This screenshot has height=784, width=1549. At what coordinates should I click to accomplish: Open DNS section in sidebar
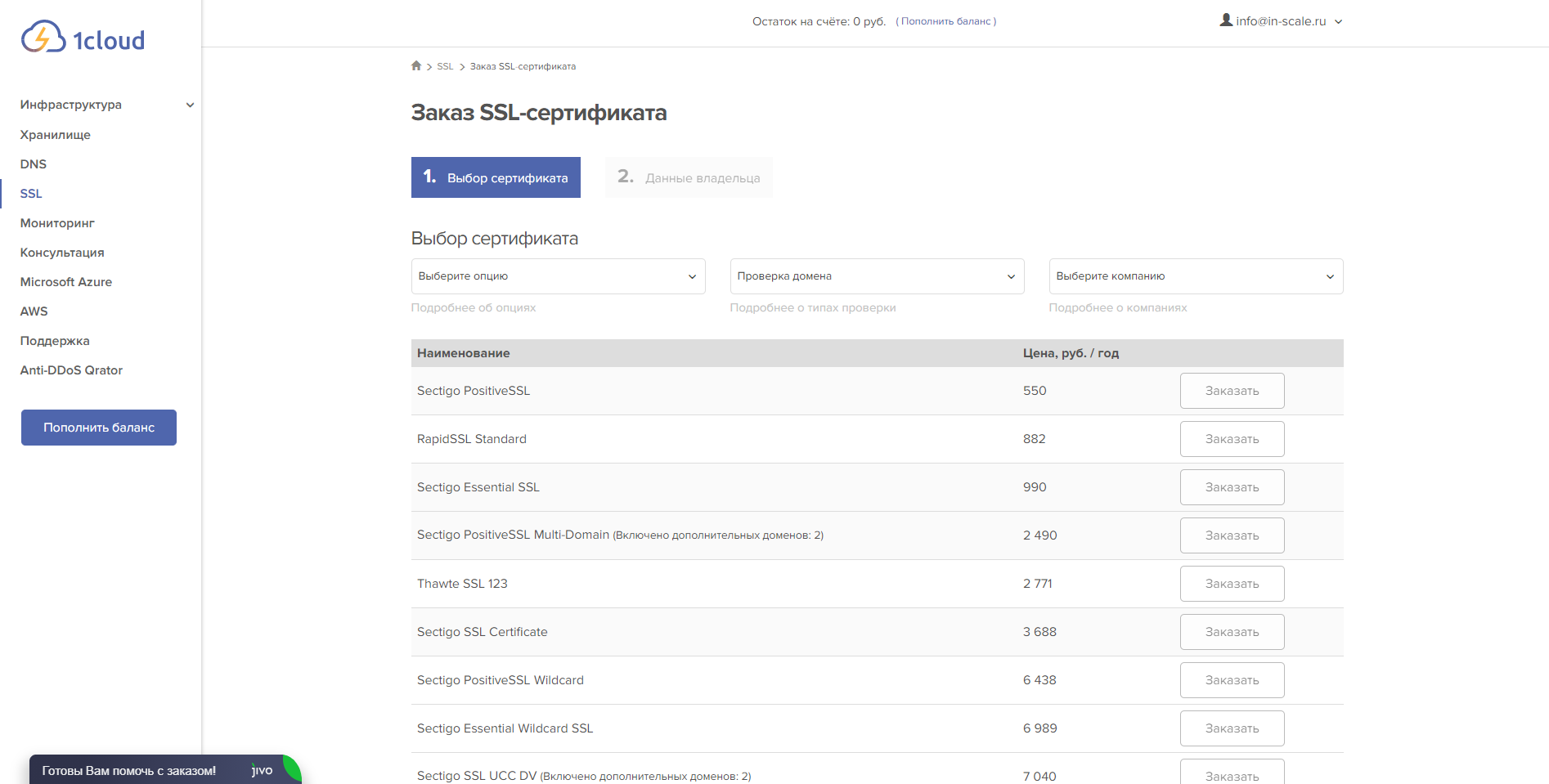(34, 164)
